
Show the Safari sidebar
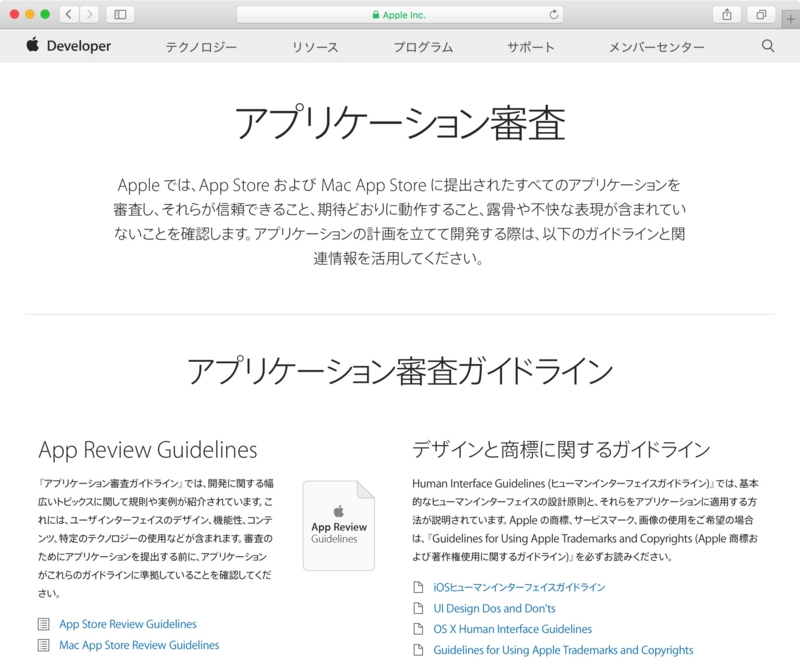[120, 14]
